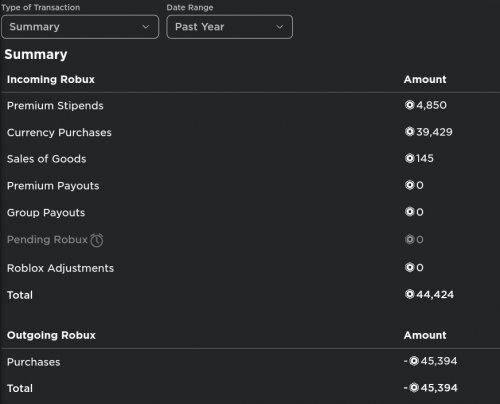500x404 pixels.
Task: Click the greyed Pending Robux label
Action: (x=47, y=239)
